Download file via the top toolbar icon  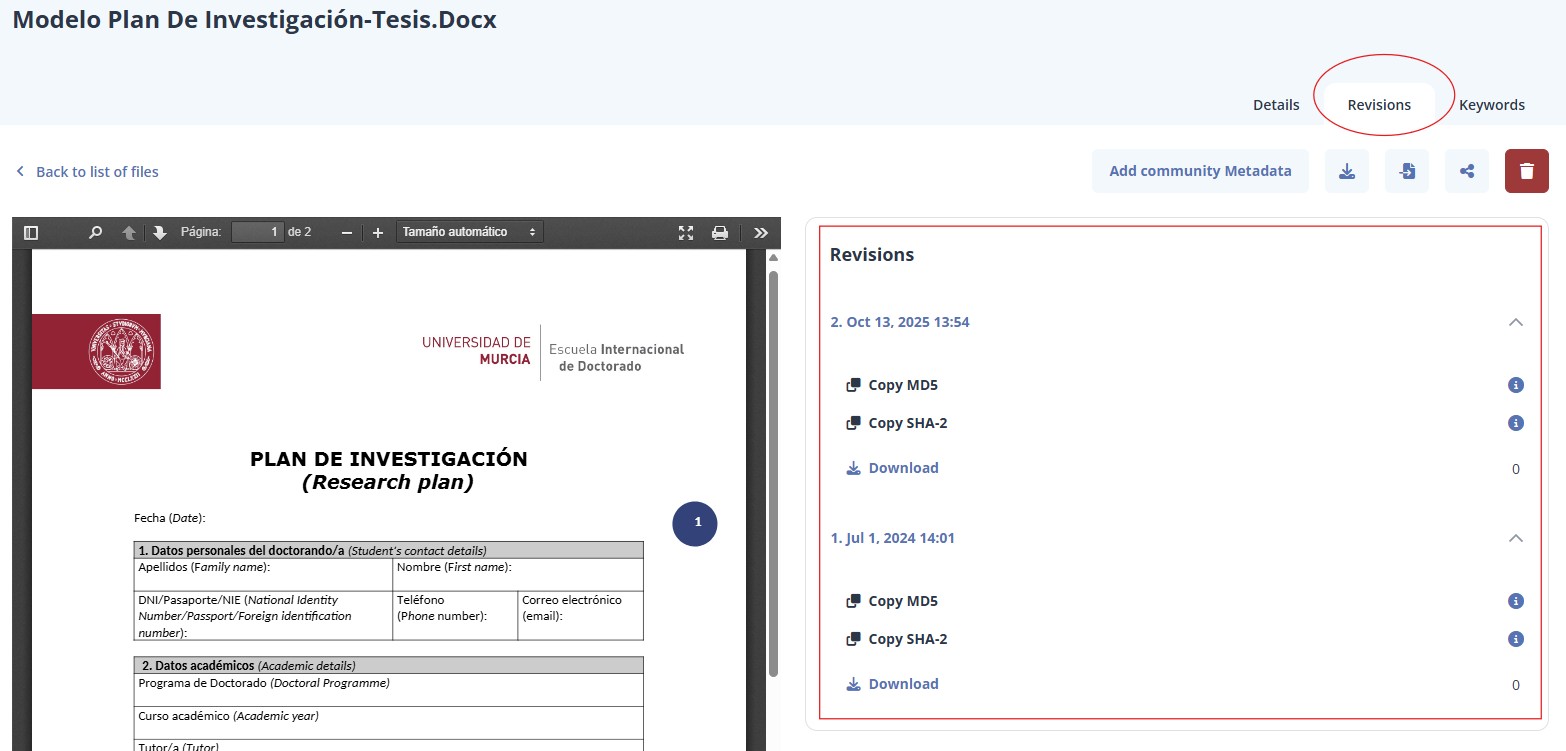coord(1346,171)
